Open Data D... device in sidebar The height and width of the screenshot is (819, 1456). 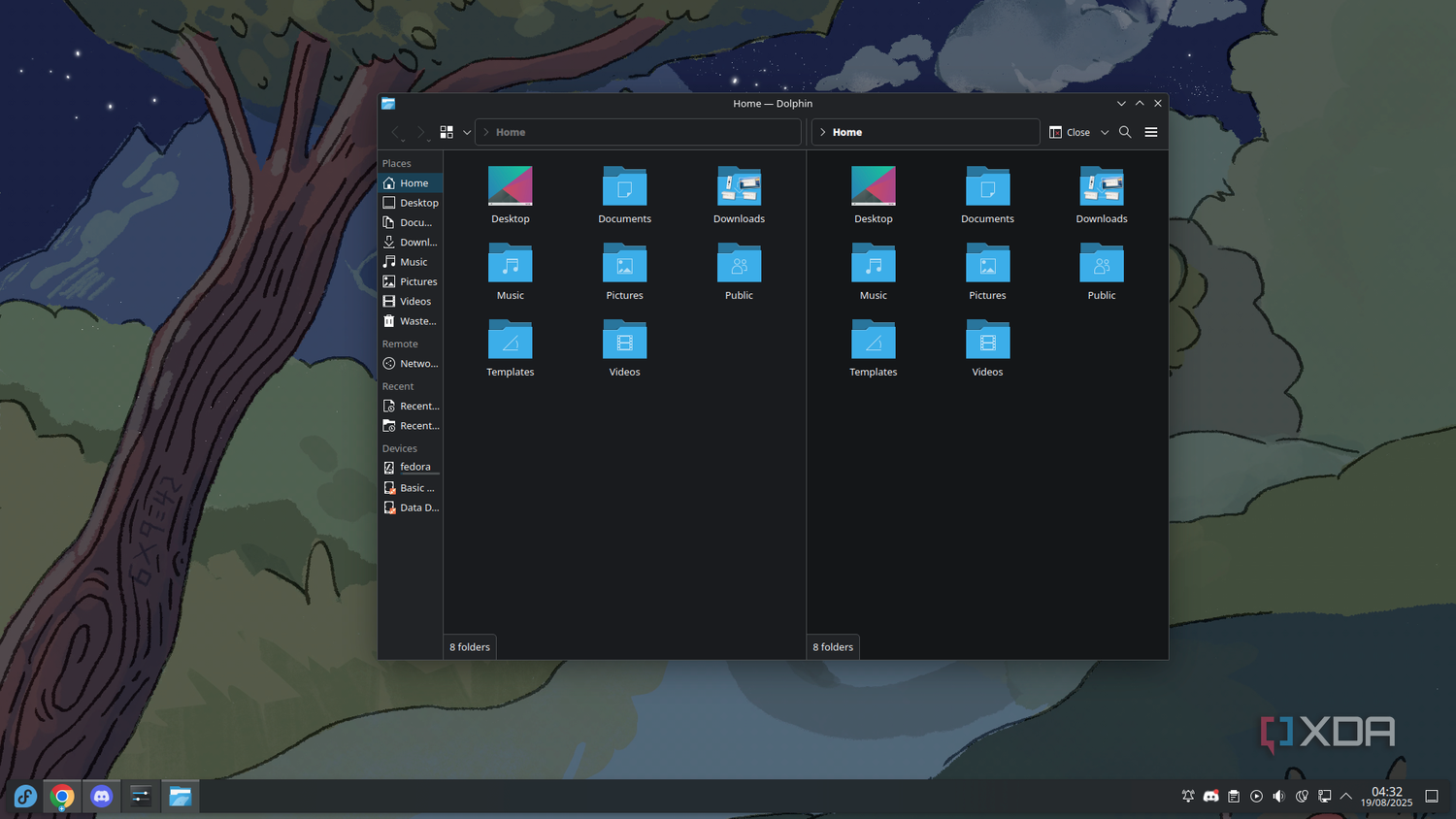[x=411, y=508]
